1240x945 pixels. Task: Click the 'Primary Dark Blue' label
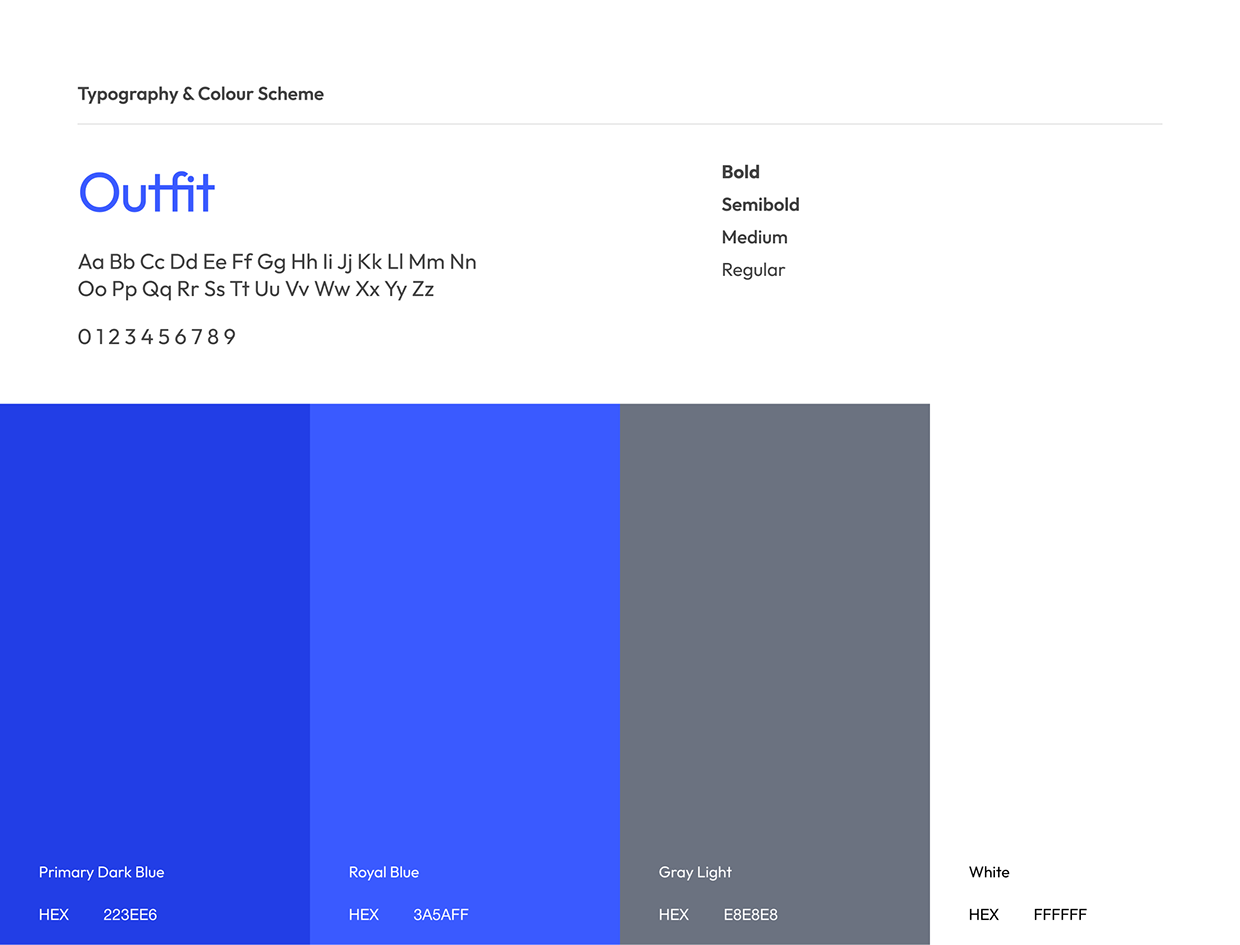pos(102,872)
